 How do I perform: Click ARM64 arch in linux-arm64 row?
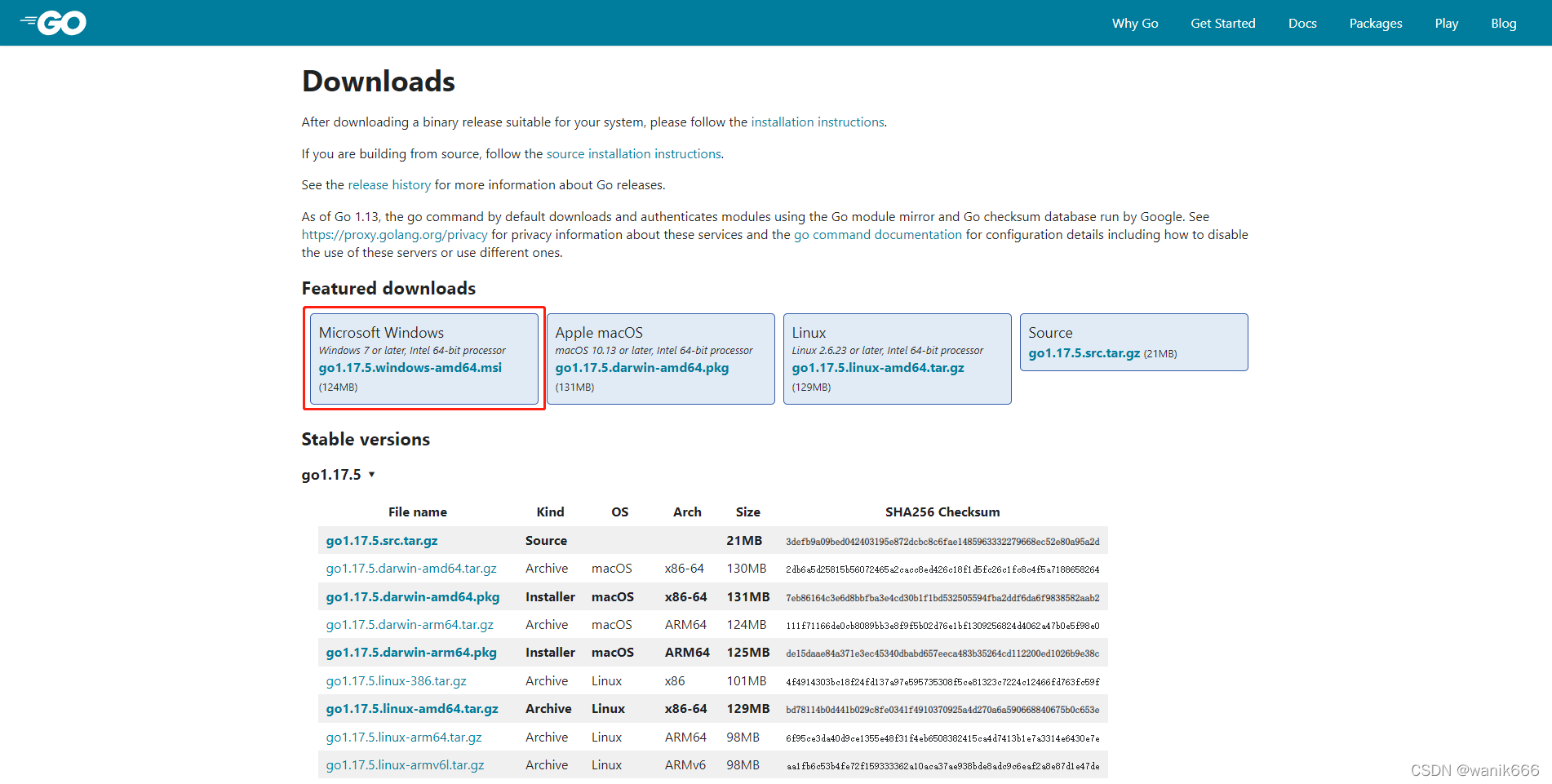(685, 737)
